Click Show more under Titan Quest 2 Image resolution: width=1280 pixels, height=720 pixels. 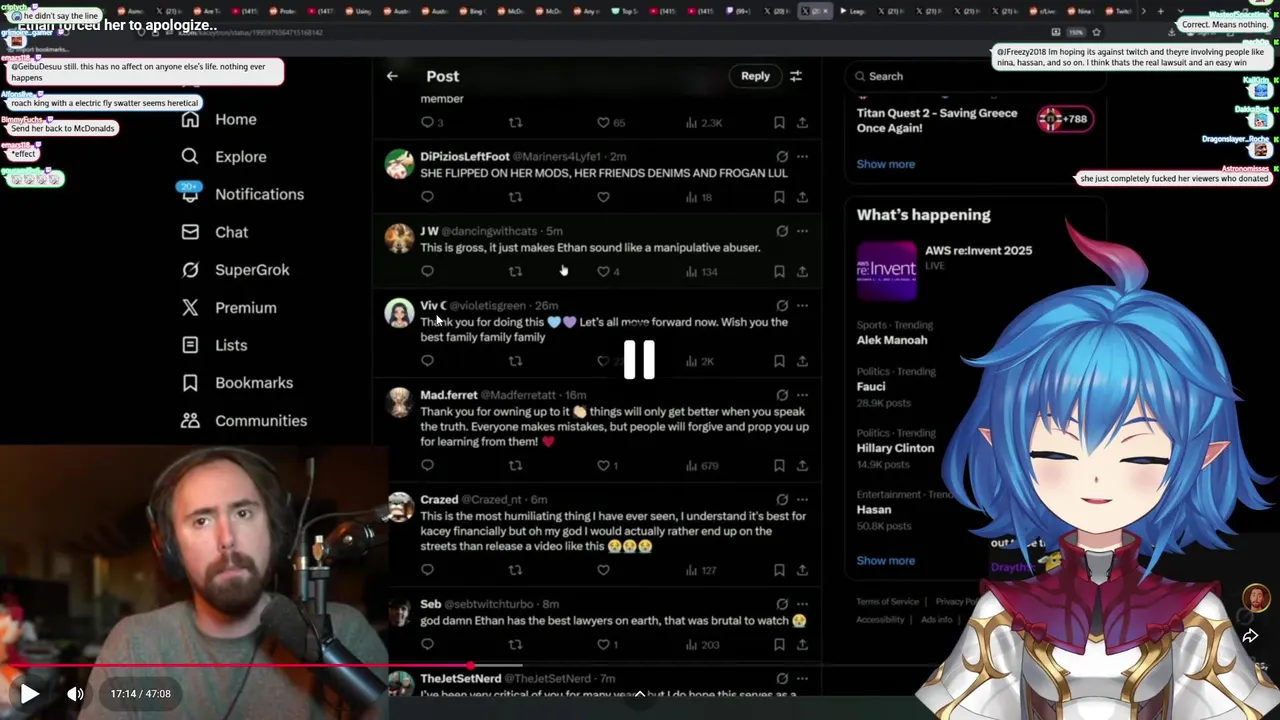pyautogui.click(x=885, y=164)
